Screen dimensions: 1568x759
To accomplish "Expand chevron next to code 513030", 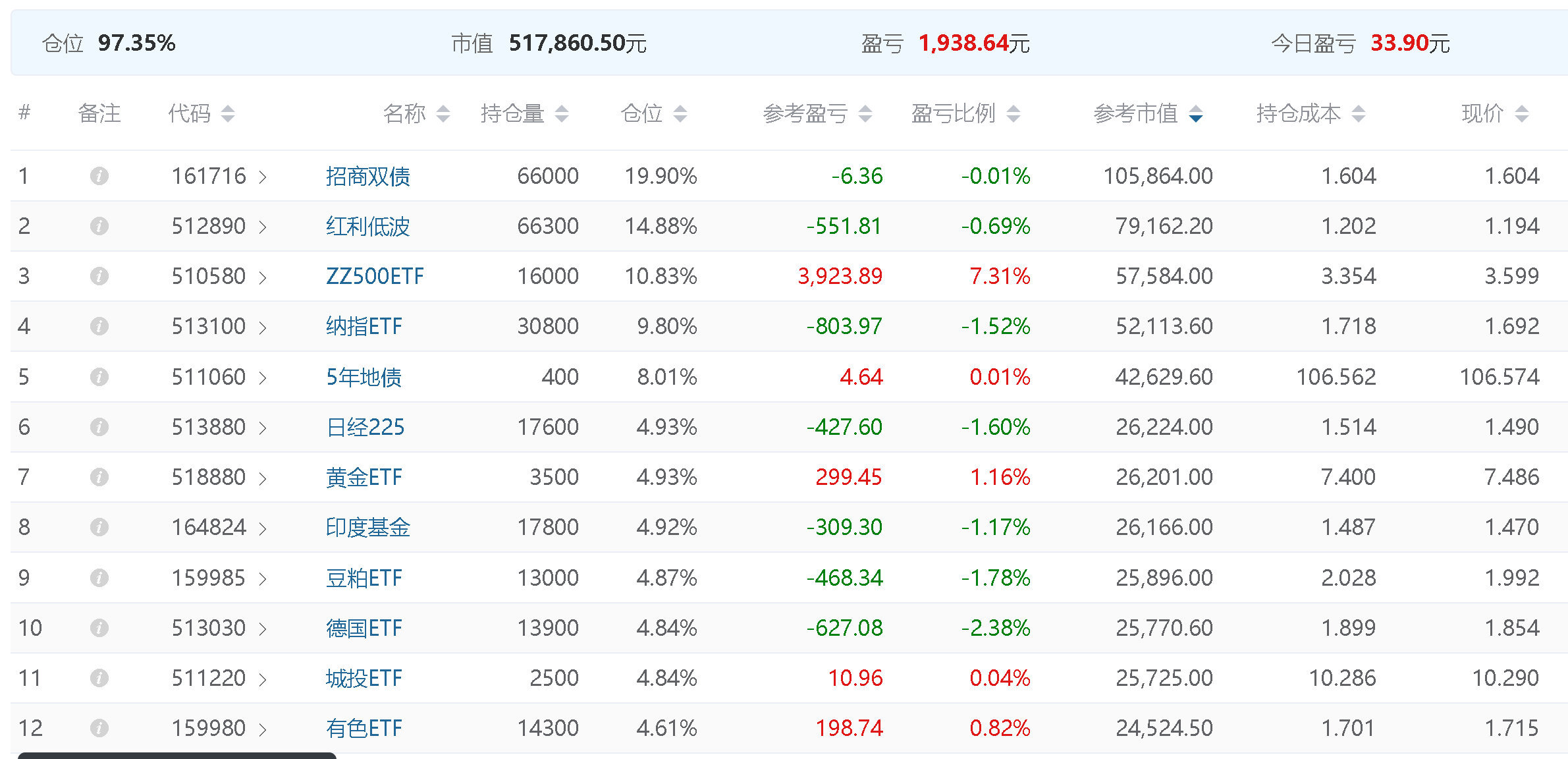I will coord(263,629).
